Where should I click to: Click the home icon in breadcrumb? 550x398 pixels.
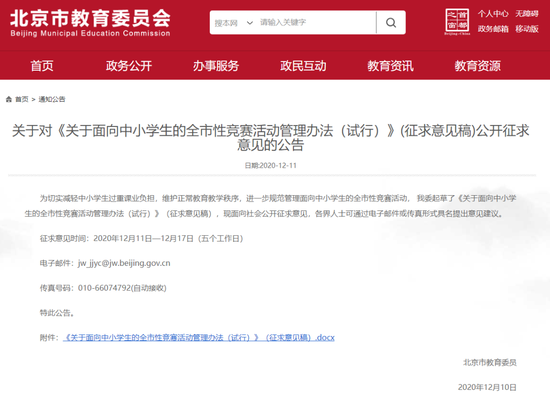(9, 99)
